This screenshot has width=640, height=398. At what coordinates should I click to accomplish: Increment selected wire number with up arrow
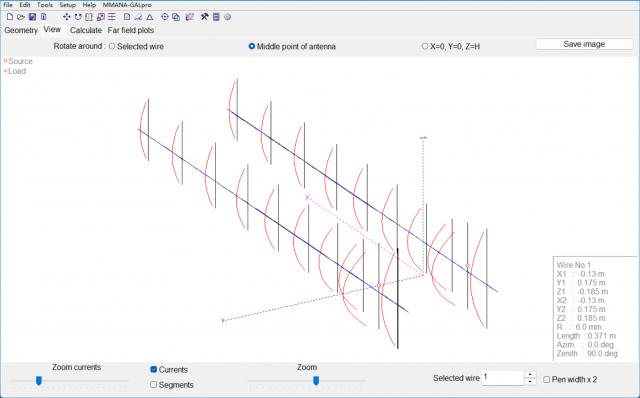point(530,374)
